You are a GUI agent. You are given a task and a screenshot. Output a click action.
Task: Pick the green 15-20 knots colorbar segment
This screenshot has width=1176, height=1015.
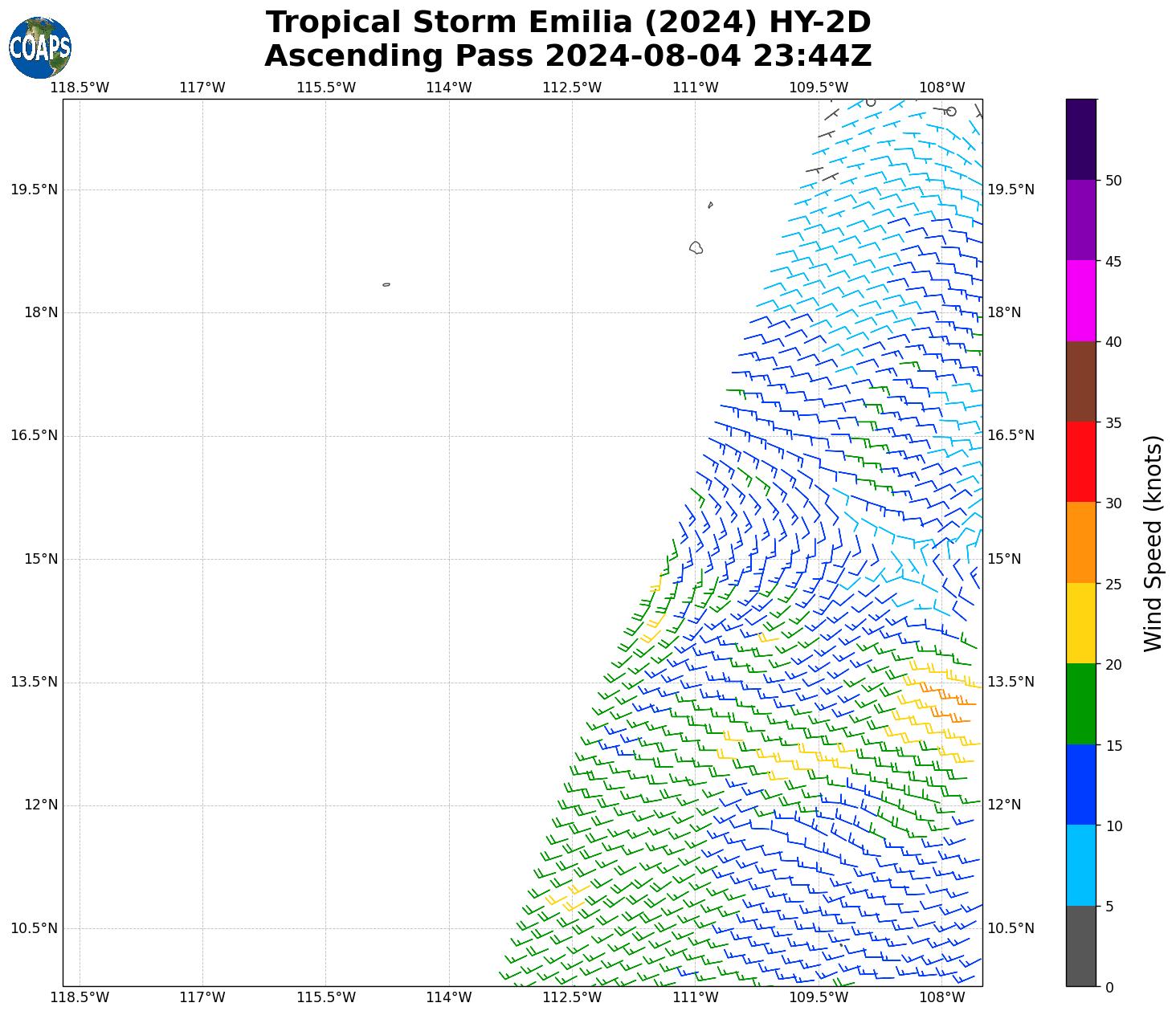1080,703
